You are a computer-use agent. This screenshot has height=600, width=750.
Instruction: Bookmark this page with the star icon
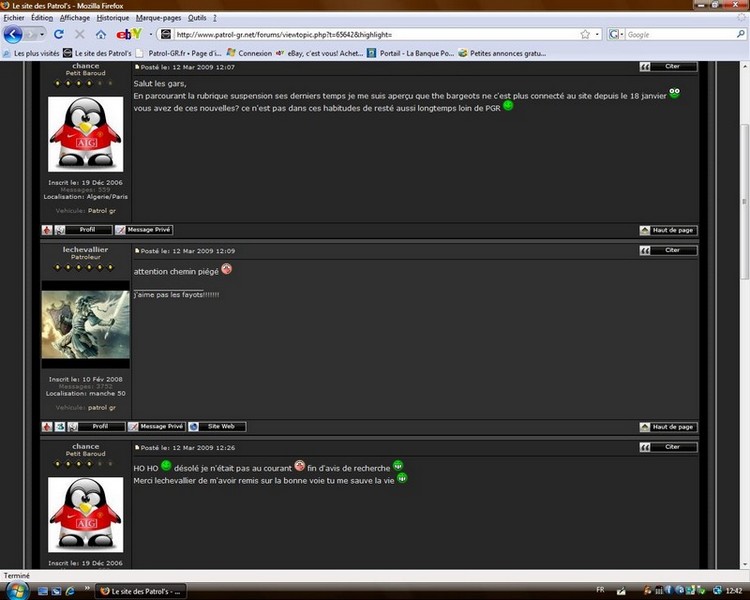coord(585,34)
